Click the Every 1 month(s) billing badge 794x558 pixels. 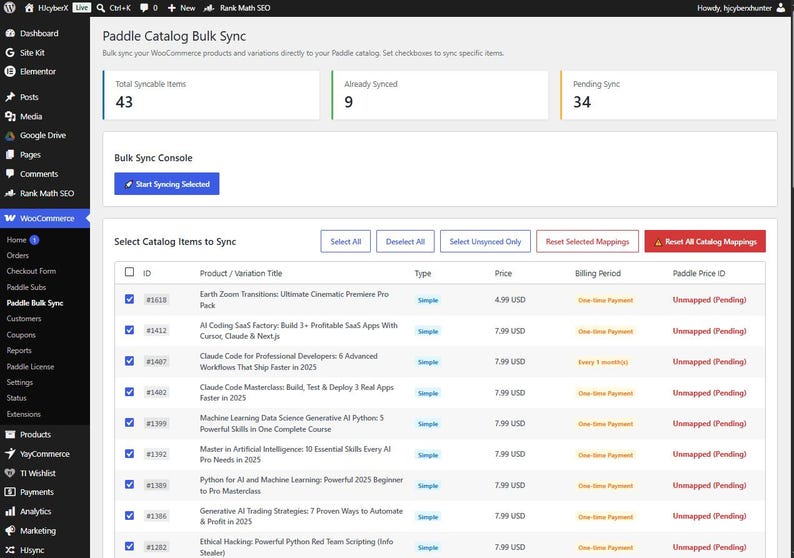(603, 362)
